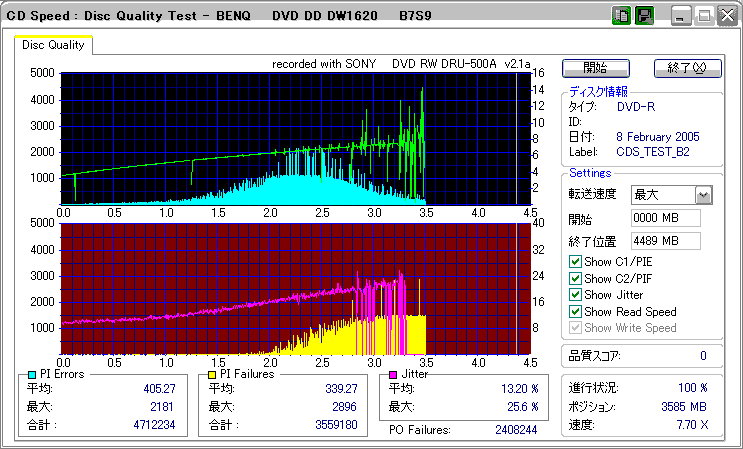Click the copy-to-clipboard icon in title bar

click(621, 16)
